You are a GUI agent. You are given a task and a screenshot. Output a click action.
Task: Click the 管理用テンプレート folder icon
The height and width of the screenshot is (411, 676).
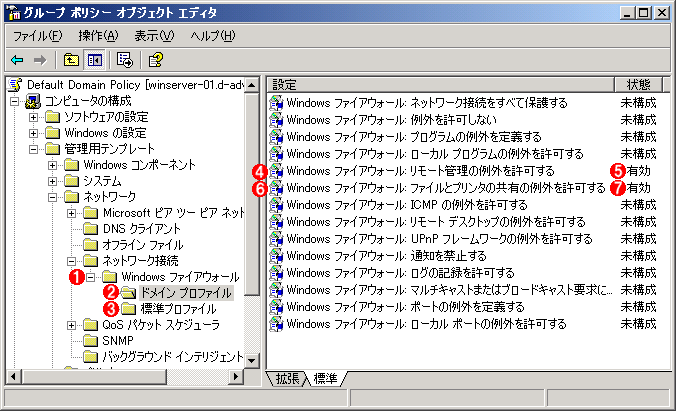(x=53, y=149)
